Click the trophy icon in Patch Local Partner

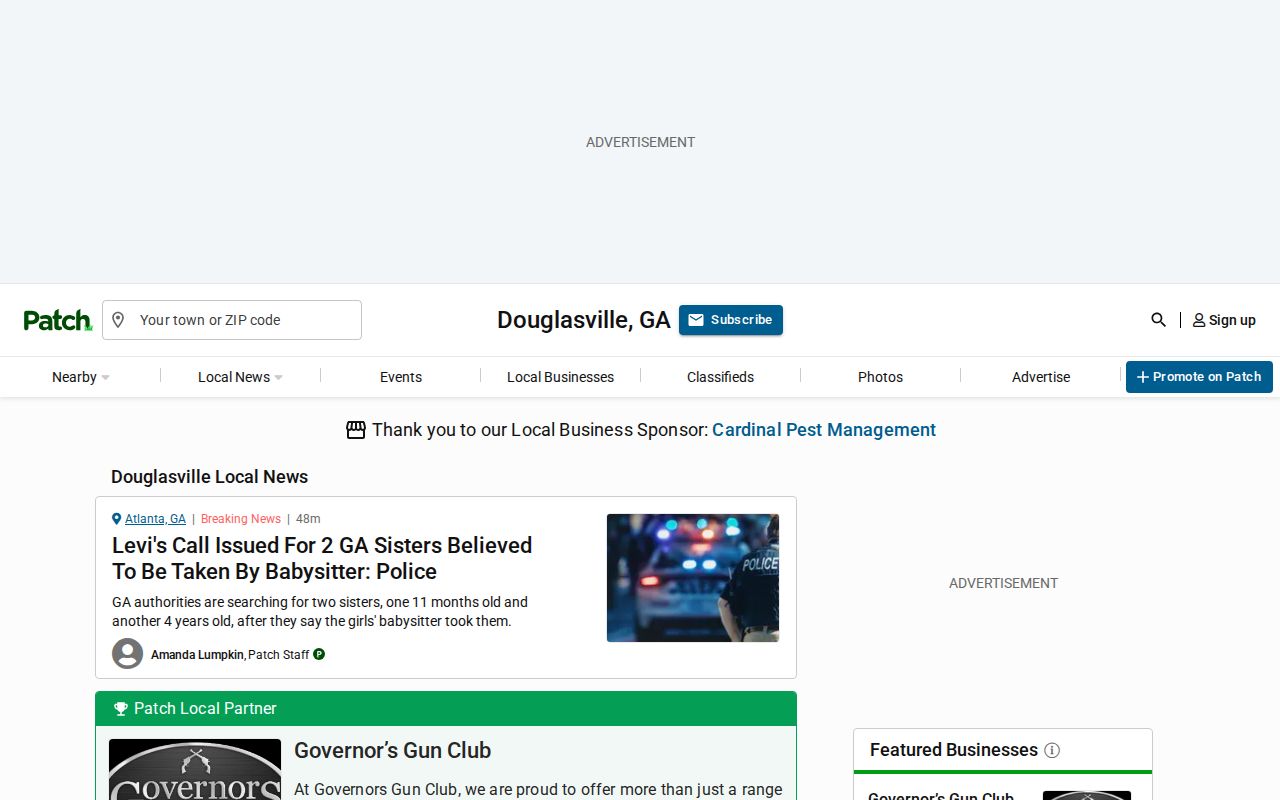tap(121, 709)
